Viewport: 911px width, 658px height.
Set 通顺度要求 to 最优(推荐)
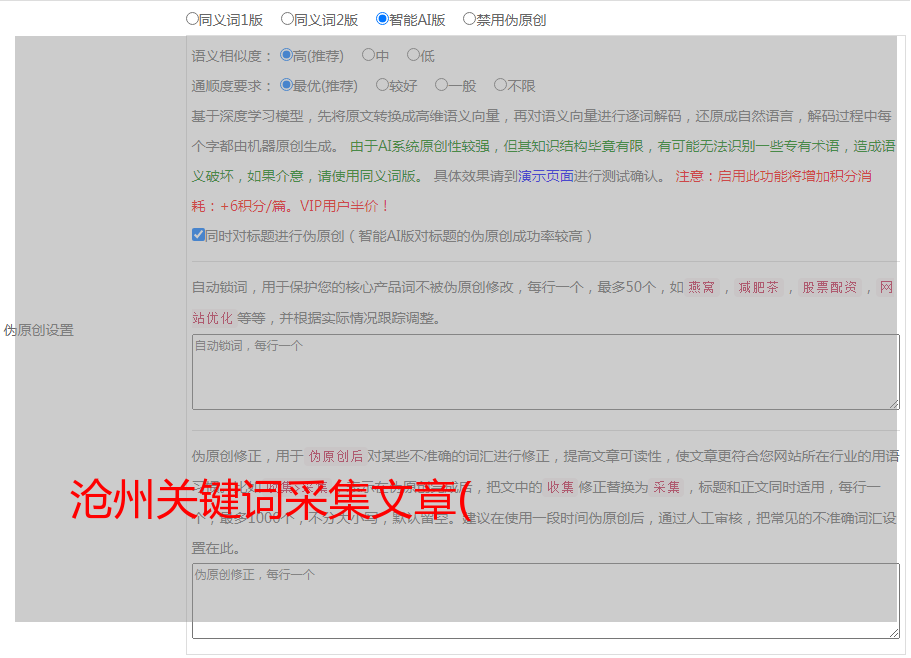287,86
